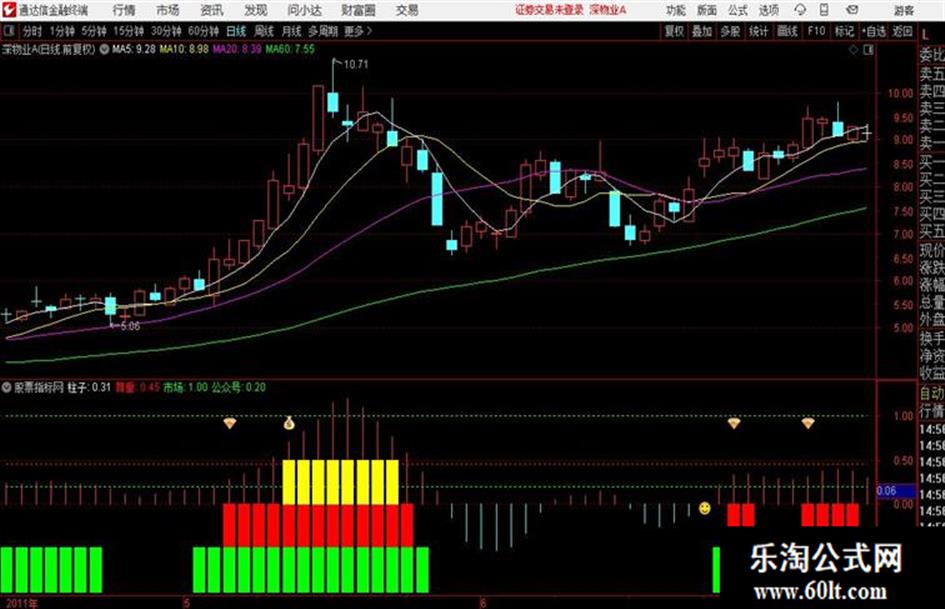This screenshot has width=945, height=609.
Task: Open the 多周期 multi-period view
Action: tap(324, 31)
